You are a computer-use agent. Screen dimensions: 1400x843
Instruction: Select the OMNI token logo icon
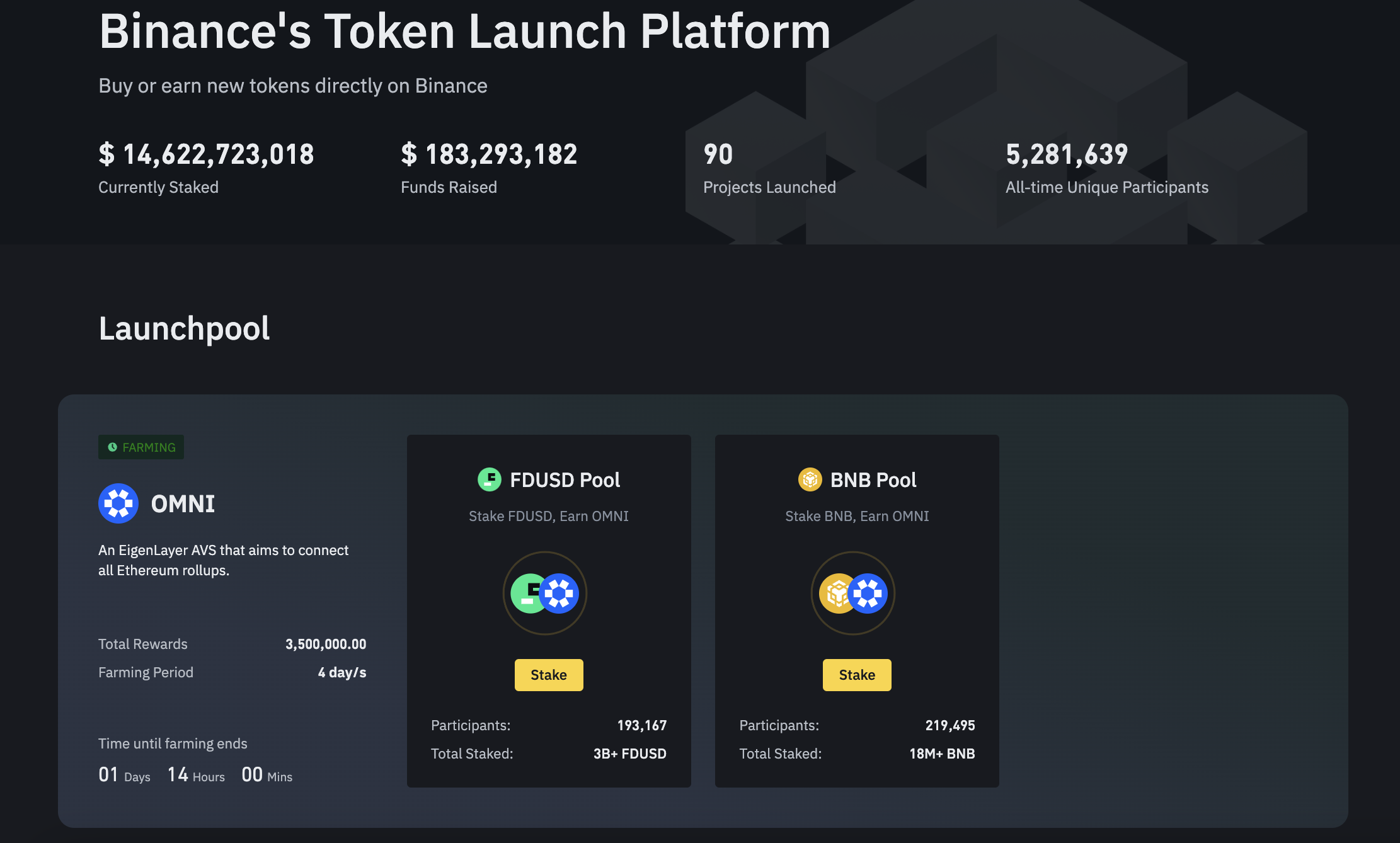[x=118, y=503]
